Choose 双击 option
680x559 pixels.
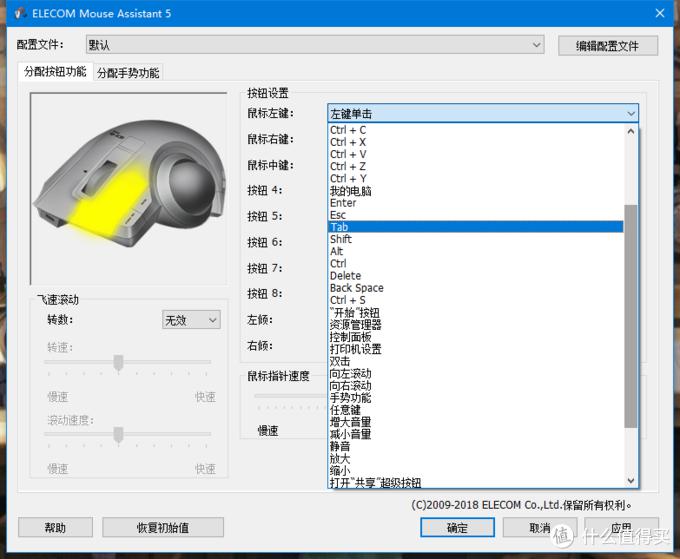pos(476,361)
